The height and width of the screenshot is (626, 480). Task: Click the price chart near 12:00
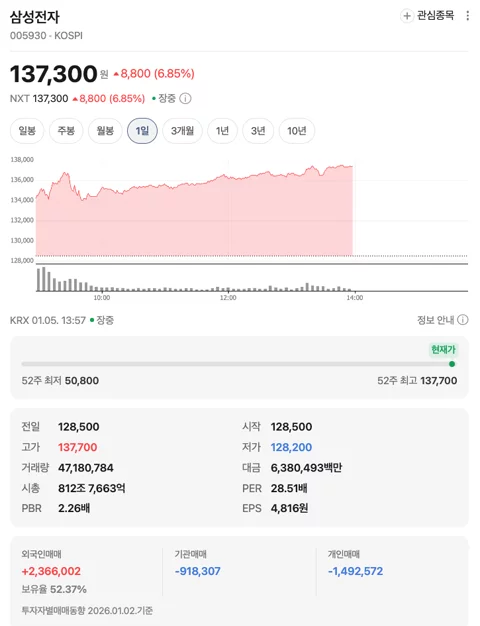(x=228, y=216)
